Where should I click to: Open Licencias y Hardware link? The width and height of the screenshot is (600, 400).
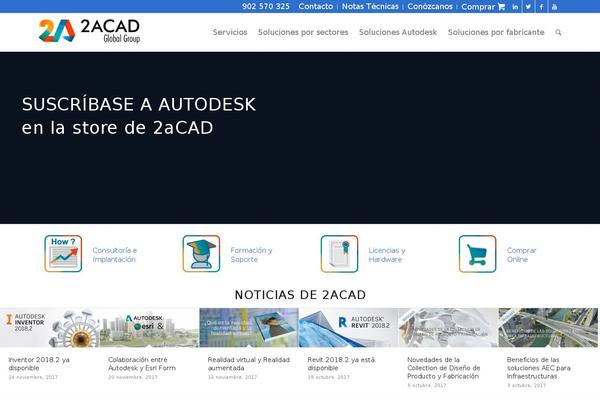pyautogui.click(x=387, y=255)
